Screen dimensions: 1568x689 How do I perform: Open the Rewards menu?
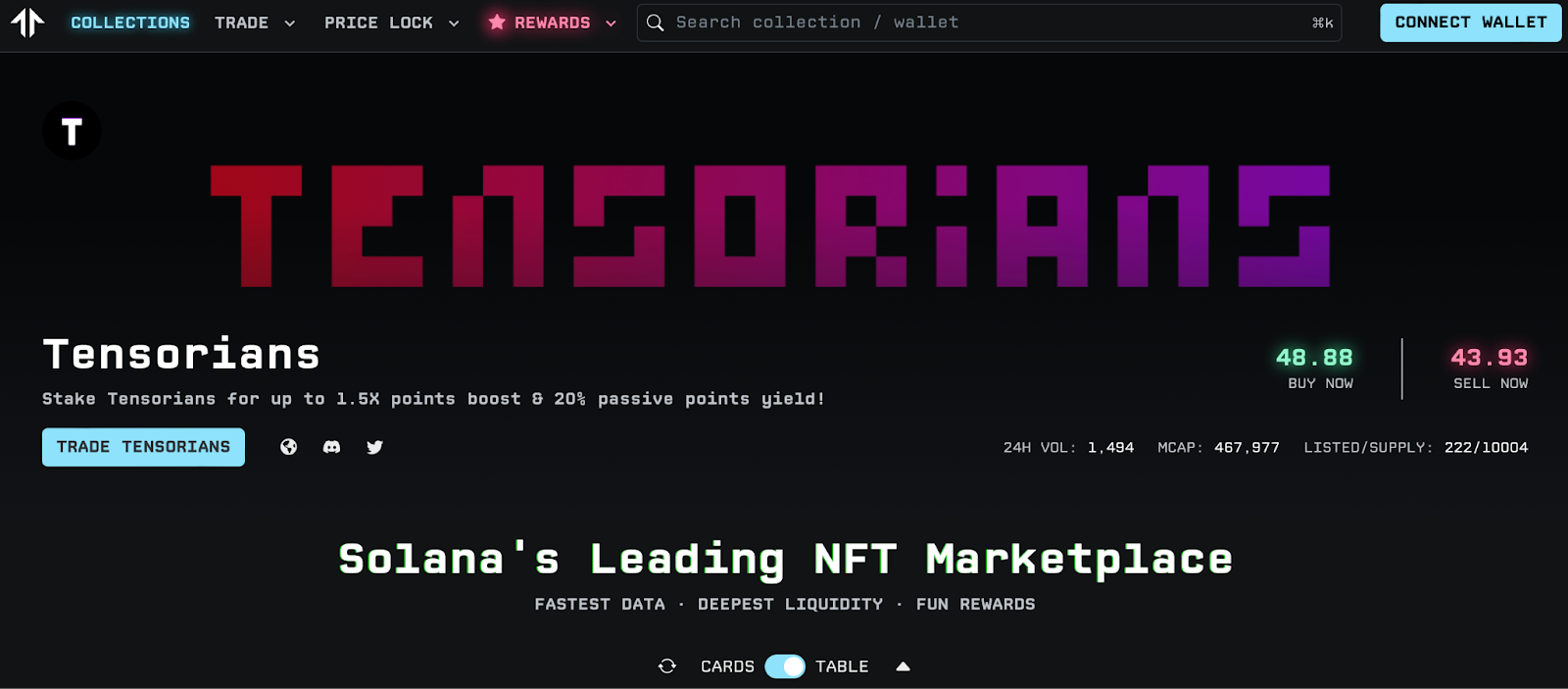(x=553, y=23)
